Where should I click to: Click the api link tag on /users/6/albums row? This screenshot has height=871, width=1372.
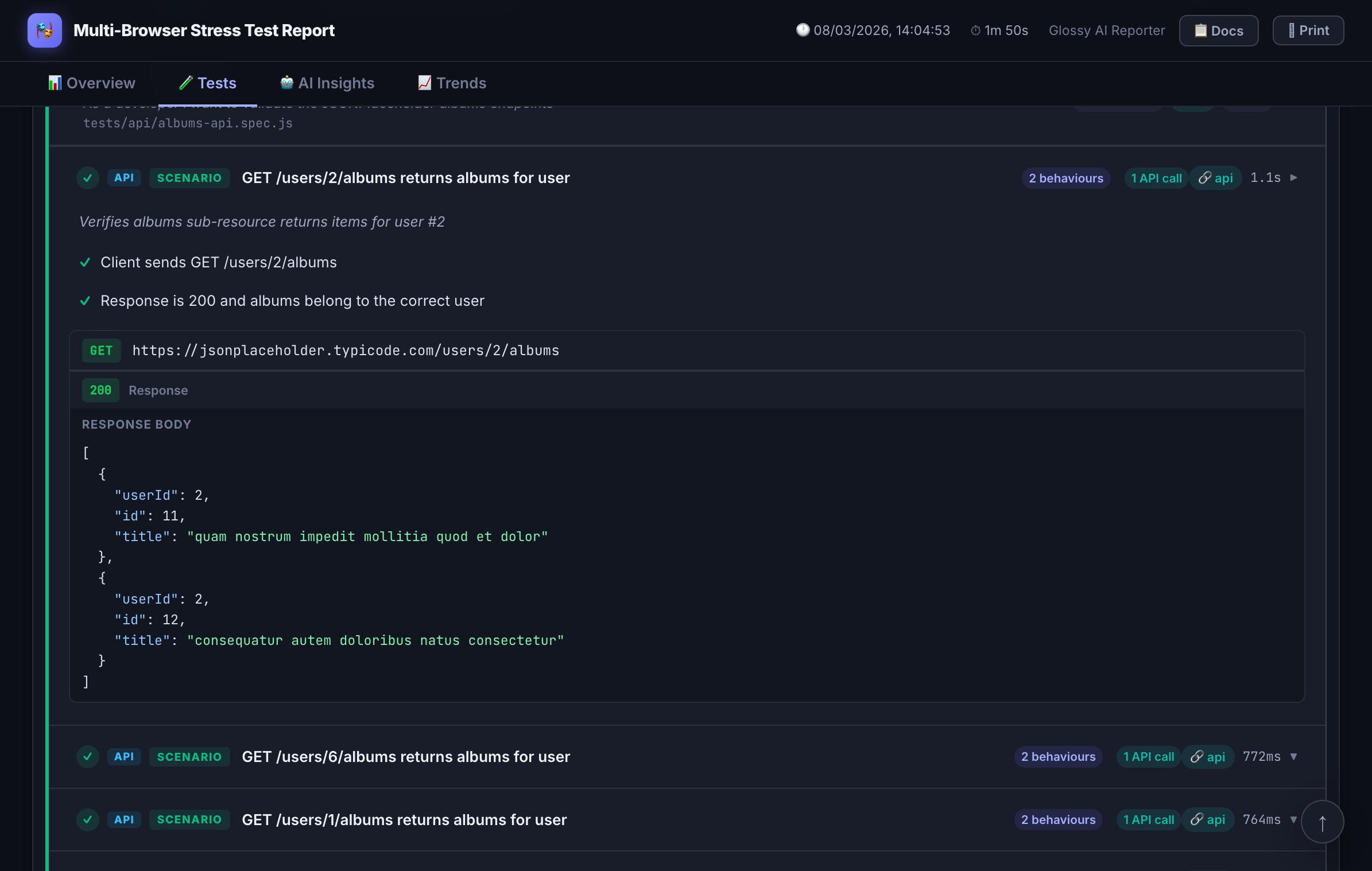tap(1208, 757)
